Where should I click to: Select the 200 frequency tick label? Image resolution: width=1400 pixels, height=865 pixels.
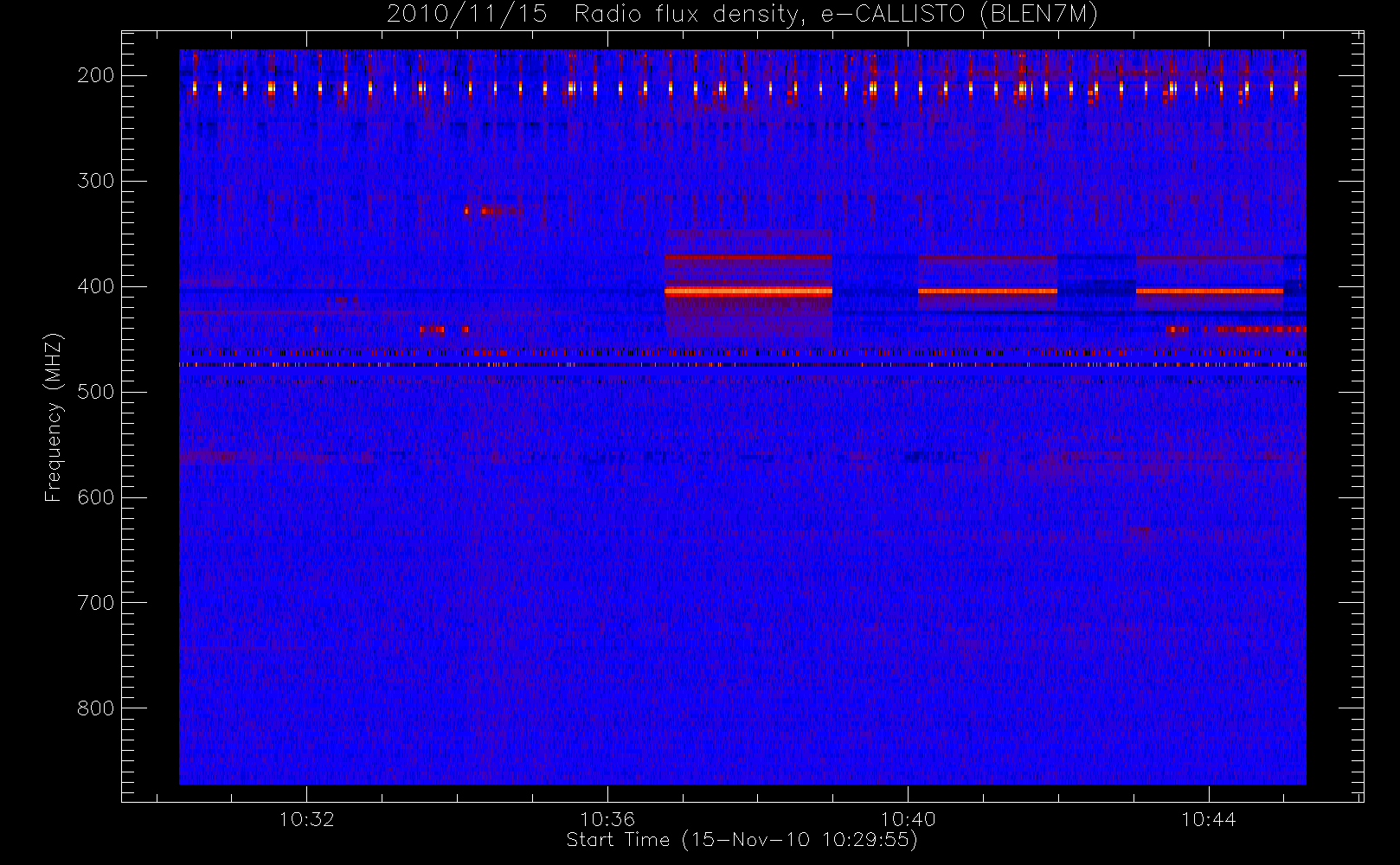(x=96, y=75)
